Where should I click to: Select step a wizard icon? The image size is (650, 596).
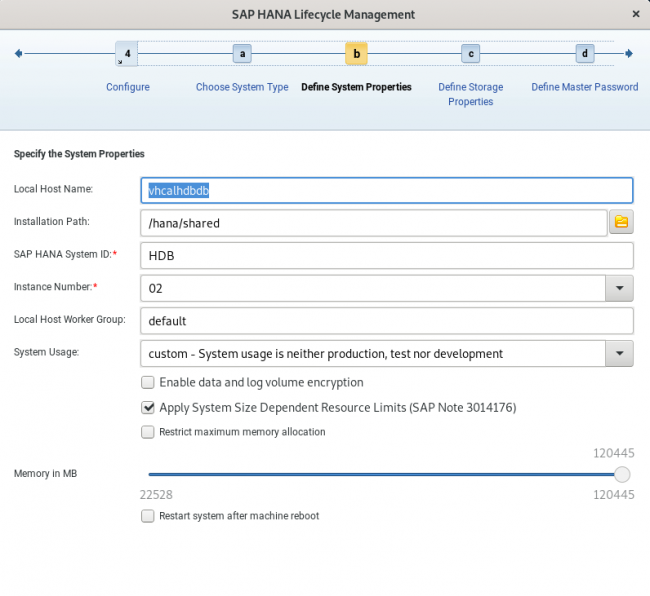click(242, 54)
